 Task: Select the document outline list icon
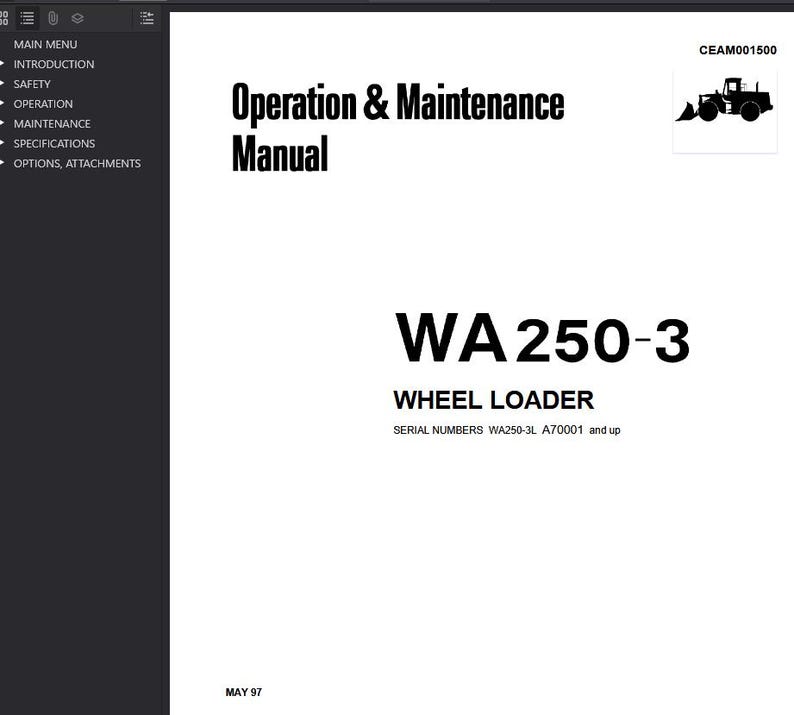point(27,19)
